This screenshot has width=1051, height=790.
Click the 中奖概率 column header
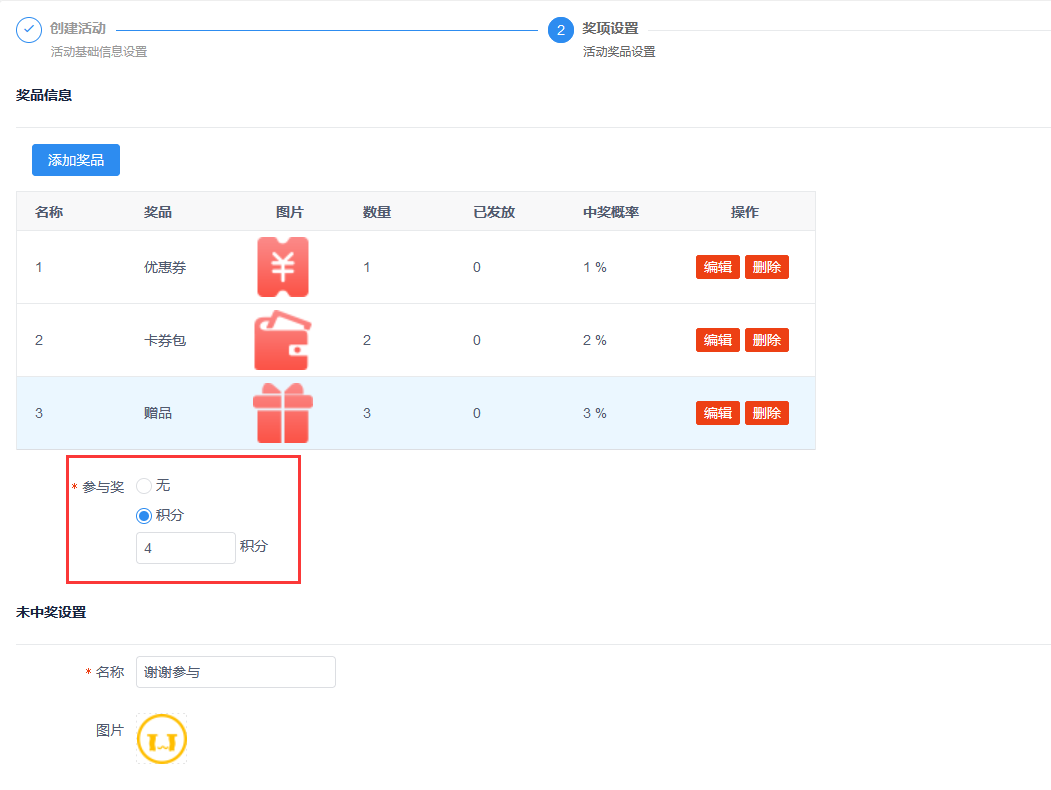[611, 212]
